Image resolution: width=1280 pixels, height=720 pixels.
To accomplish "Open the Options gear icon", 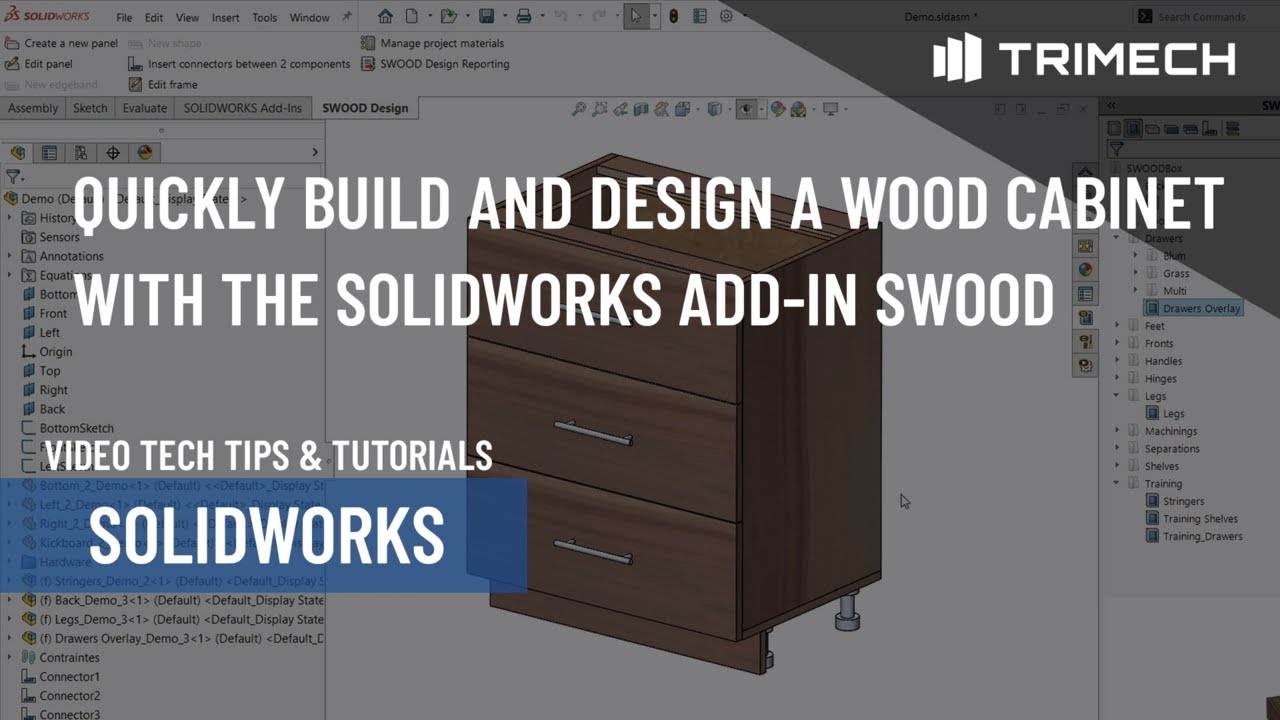I will coord(726,16).
